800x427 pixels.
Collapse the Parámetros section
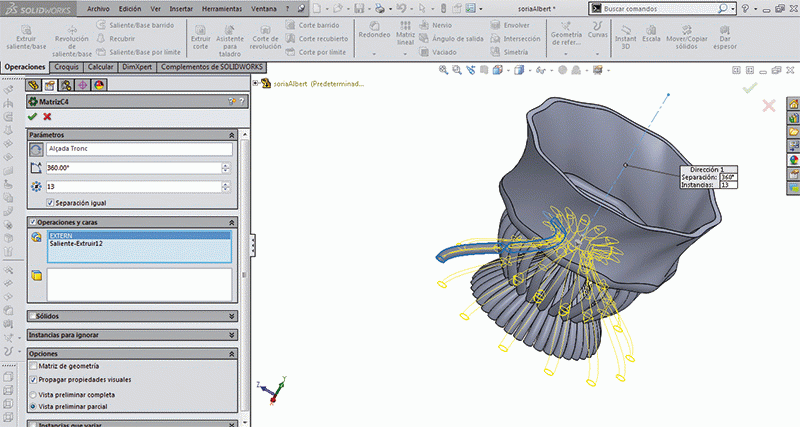tap(232, 134)
